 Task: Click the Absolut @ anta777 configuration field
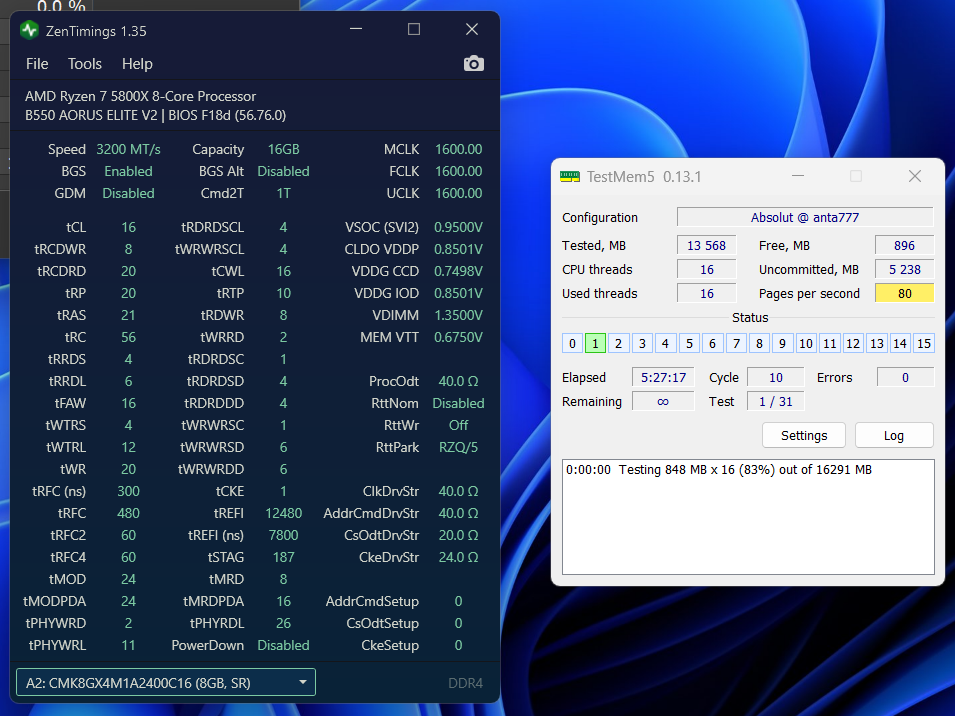click(x=804, y=217)
